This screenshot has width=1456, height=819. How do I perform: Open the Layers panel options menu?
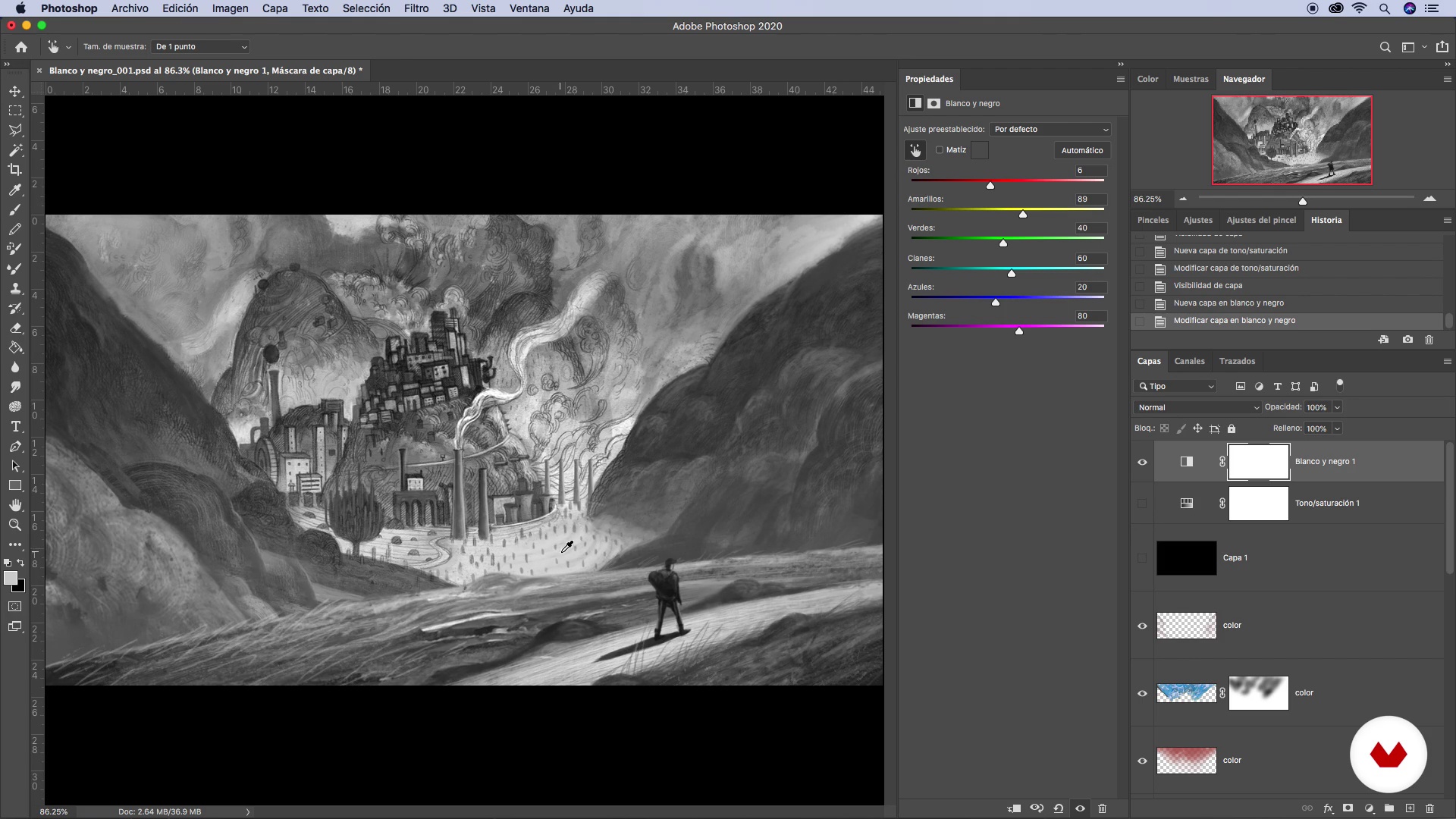point(1447,362)
